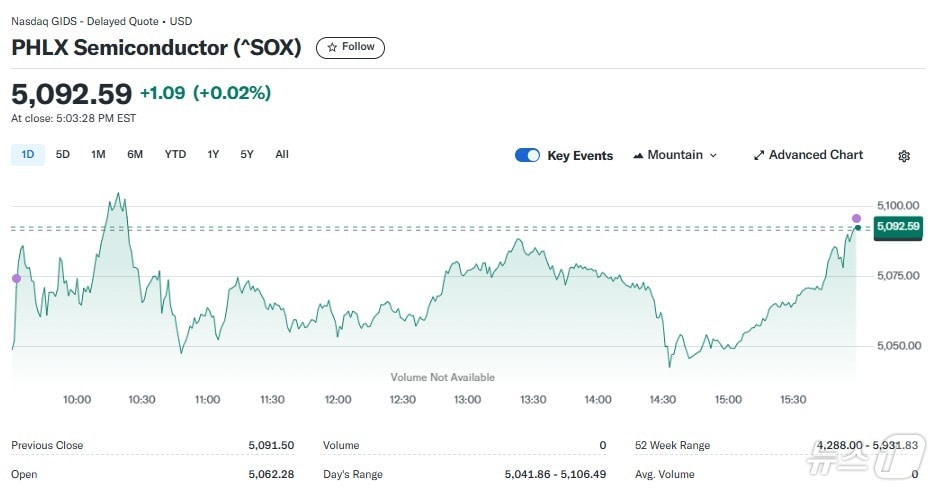Show the YTD chart range
Screen dimensions: 936x491
click(175, 154)
